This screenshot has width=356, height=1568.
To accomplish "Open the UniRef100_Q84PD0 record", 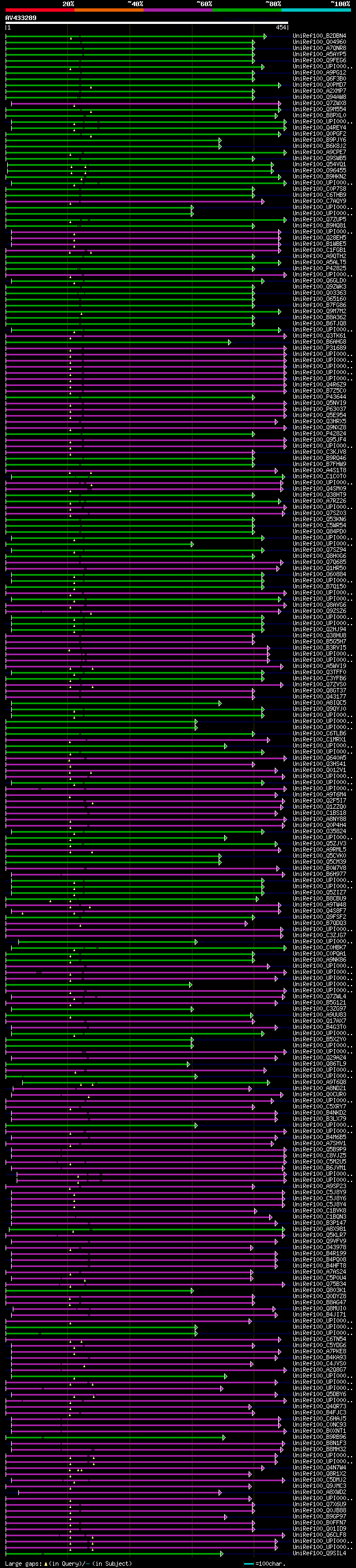I will click(319, 531).
